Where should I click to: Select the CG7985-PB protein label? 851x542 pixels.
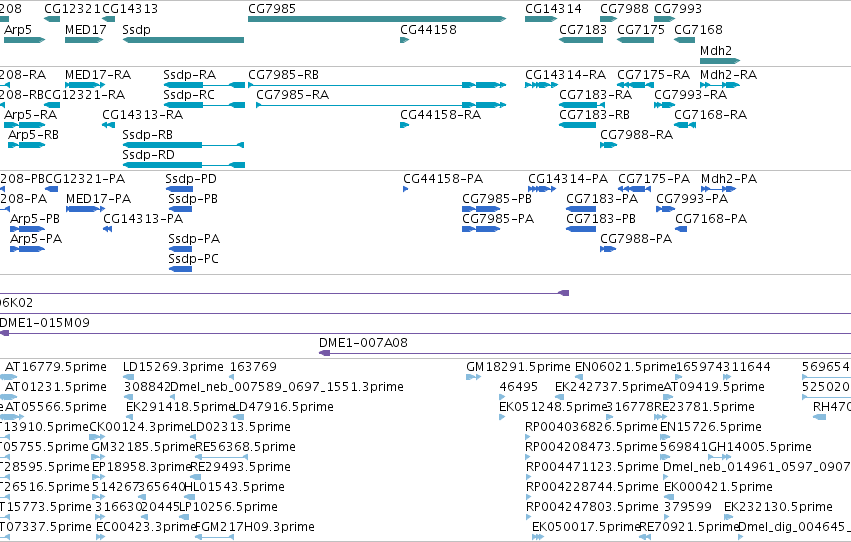(x=497, y=199)
